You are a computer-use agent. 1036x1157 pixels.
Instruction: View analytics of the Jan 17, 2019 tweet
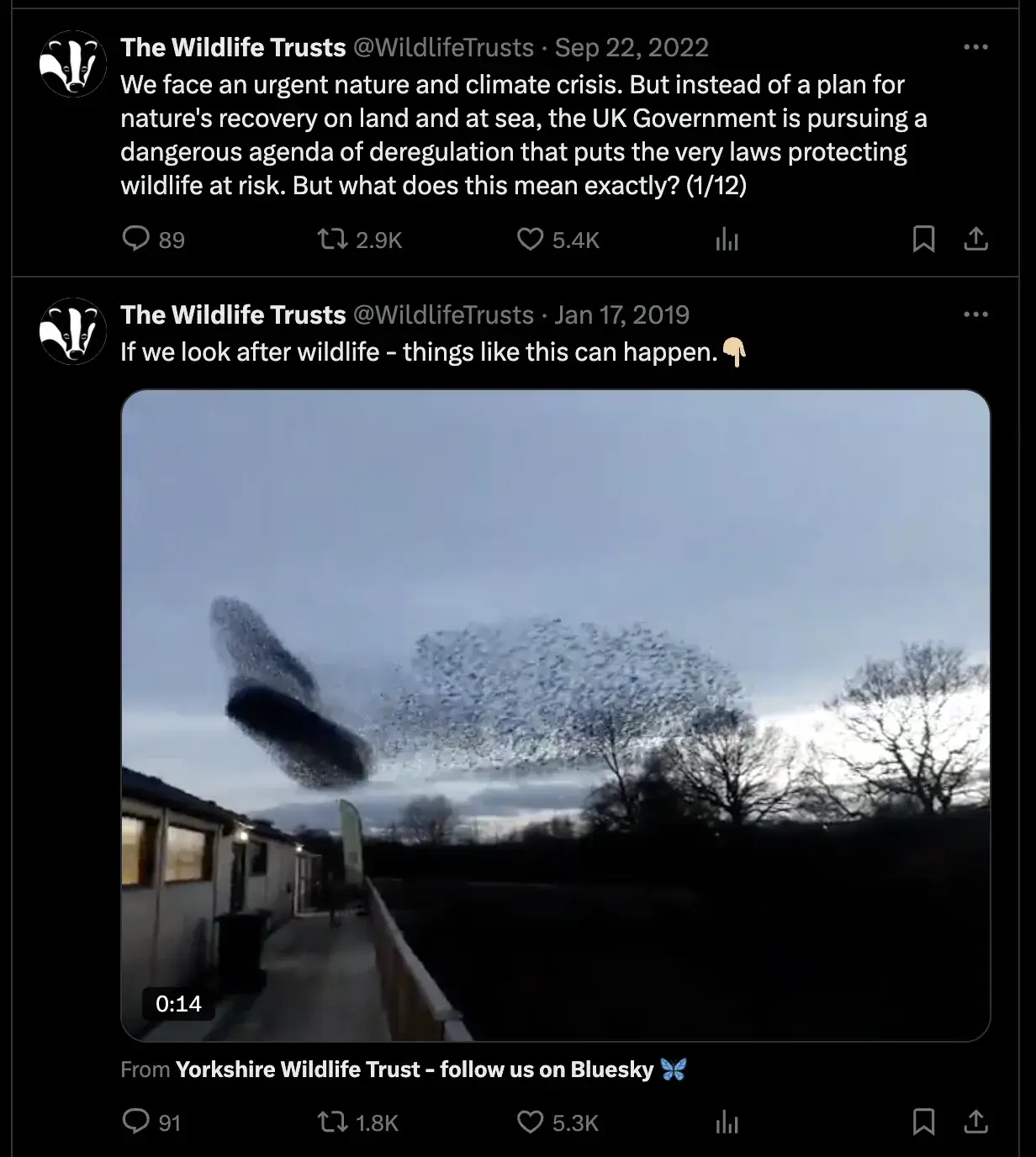[x=727, y=1122]
